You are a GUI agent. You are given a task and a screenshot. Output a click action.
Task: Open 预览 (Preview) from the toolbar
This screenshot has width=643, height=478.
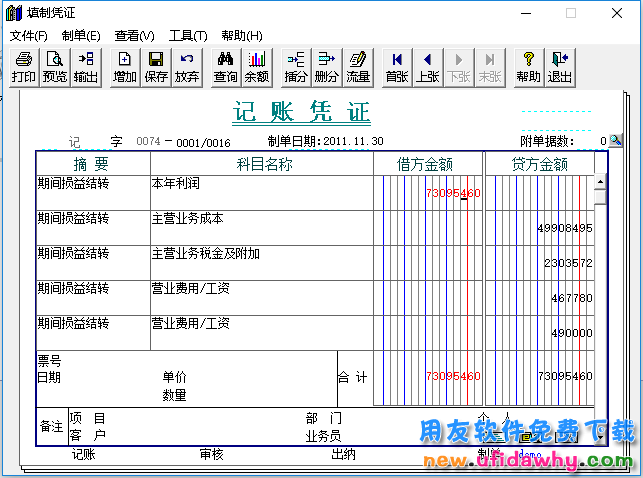(x=54, y=67)
